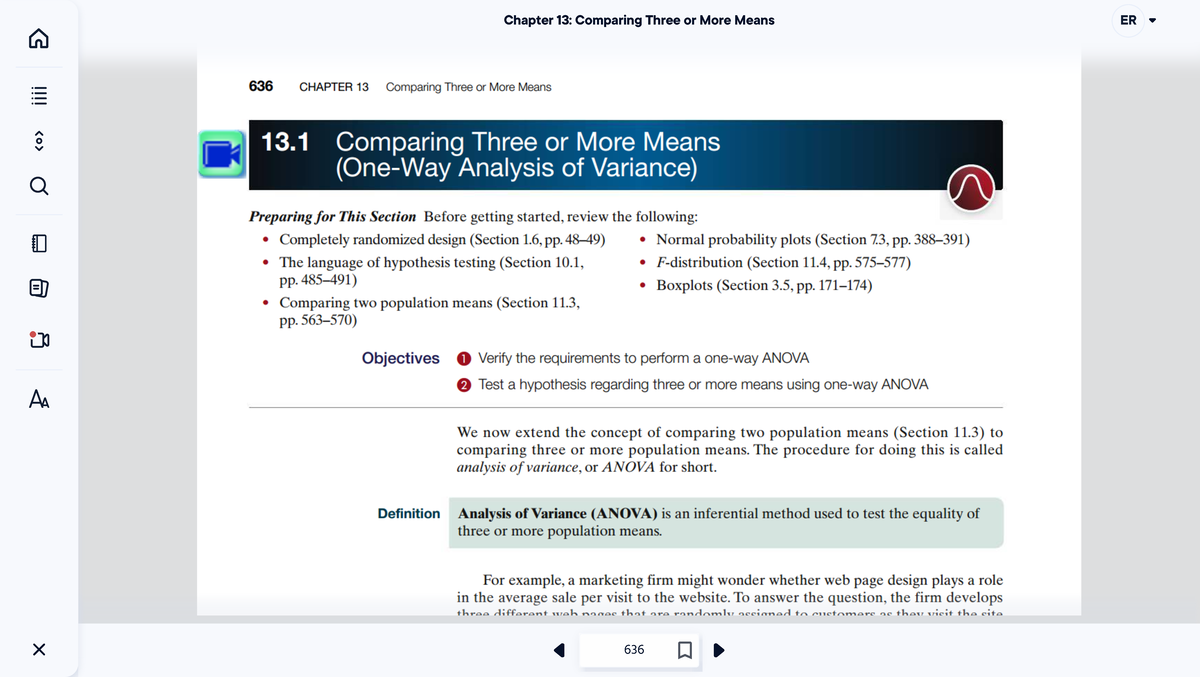Open text display settings with Aa icon

[38, 398]
